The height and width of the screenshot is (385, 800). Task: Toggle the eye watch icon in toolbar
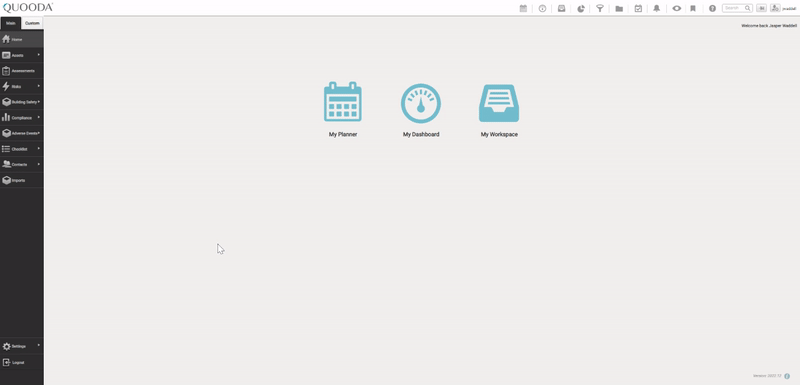click(677, 8)
